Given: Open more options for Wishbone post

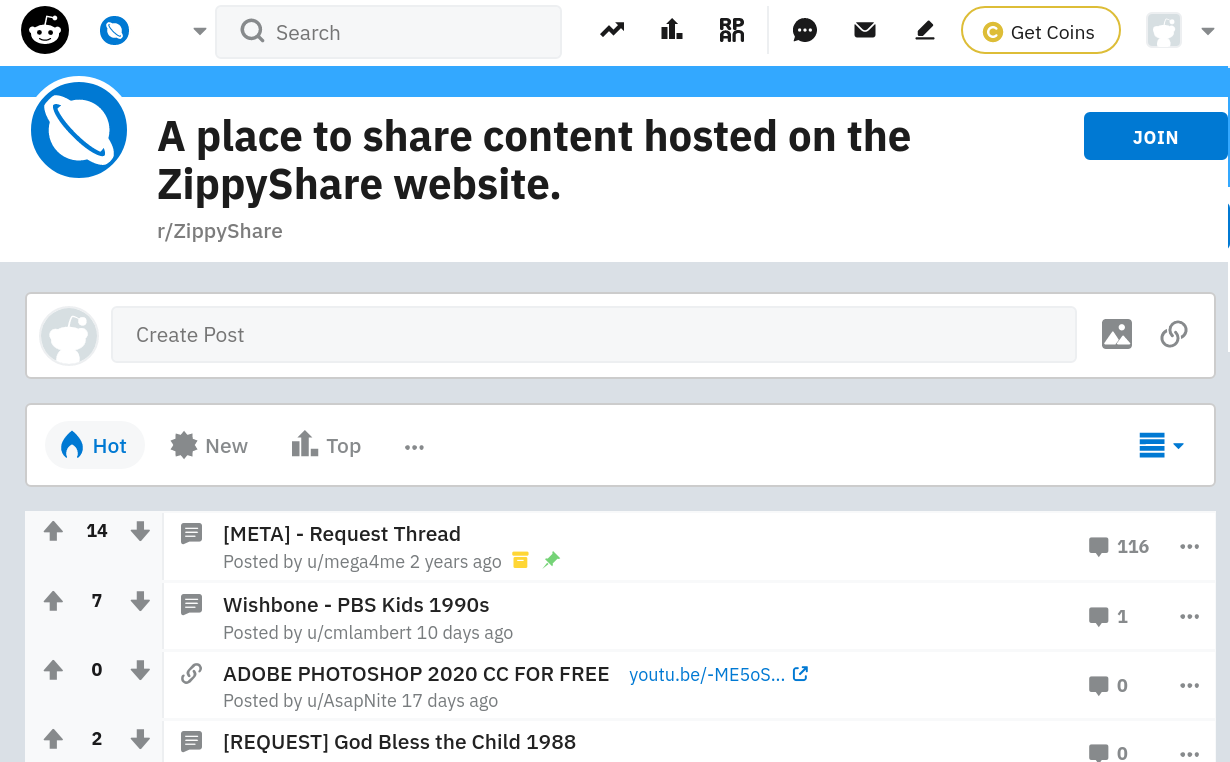Looking at the screenshot, I should 1189,617.
